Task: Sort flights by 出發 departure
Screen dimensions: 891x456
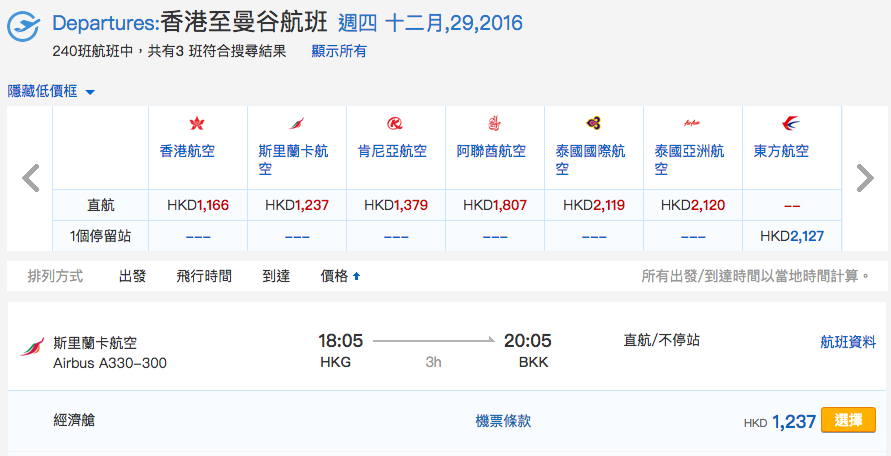Action: pos(132,276)
